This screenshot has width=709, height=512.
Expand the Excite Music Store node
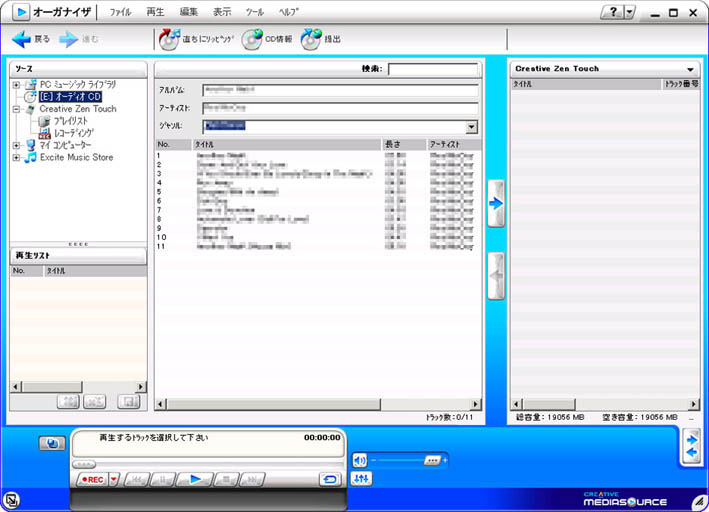tap(16, 157)
